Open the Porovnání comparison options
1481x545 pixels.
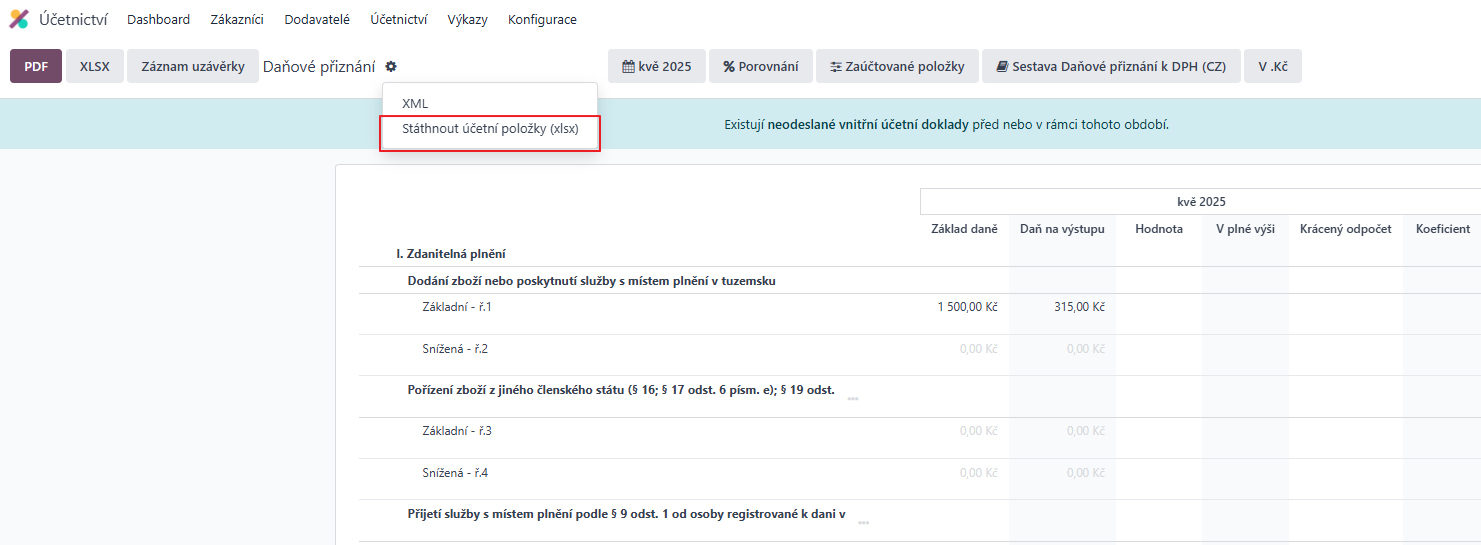point(761,66)
